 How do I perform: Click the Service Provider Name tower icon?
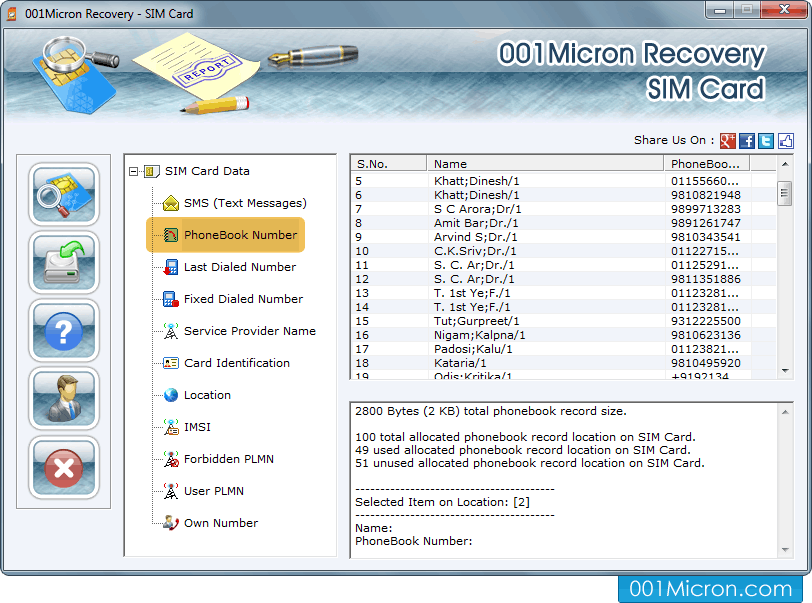tap(171, 331)
